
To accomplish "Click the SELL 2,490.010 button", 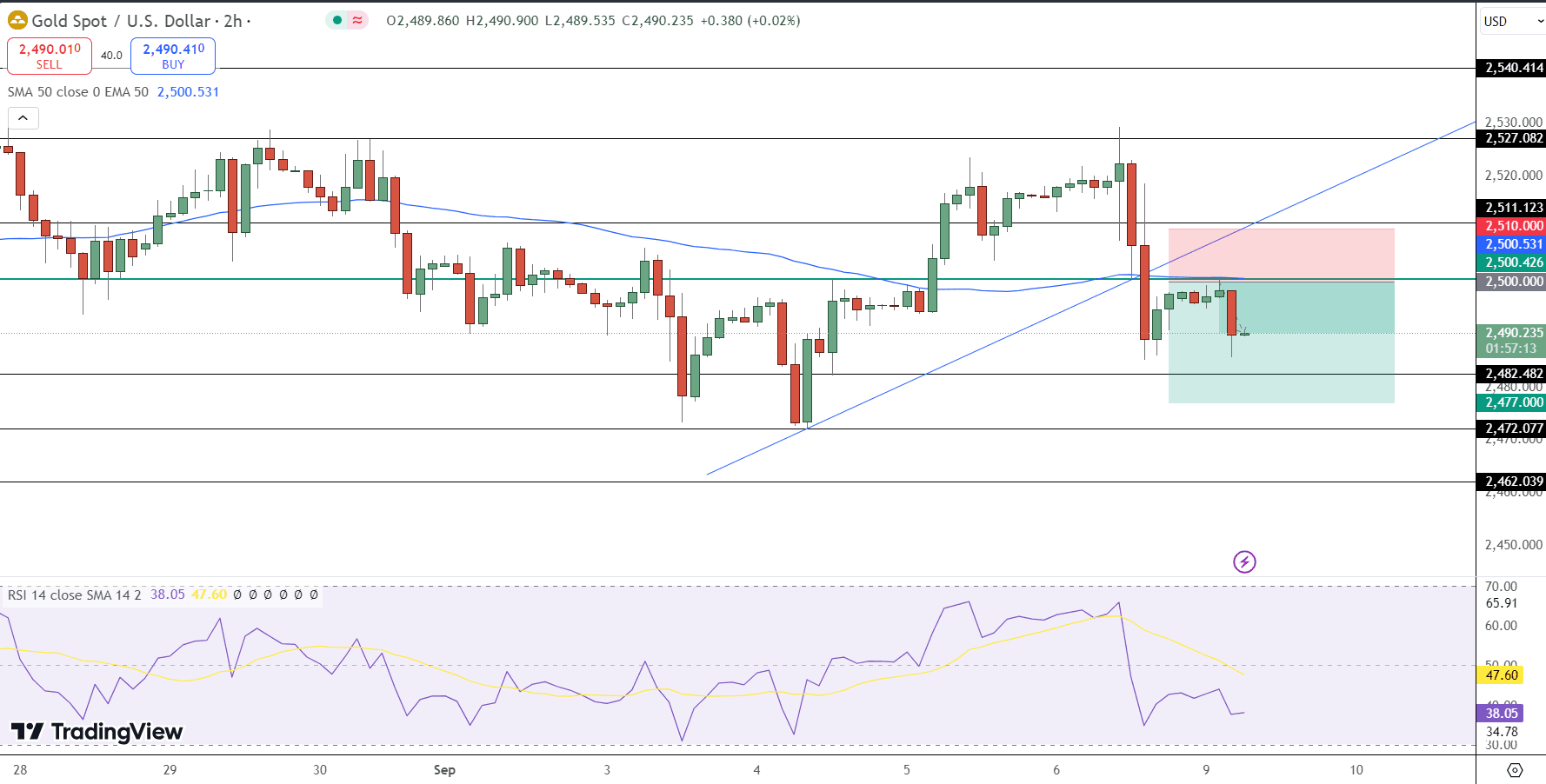I will pos(50,56).
